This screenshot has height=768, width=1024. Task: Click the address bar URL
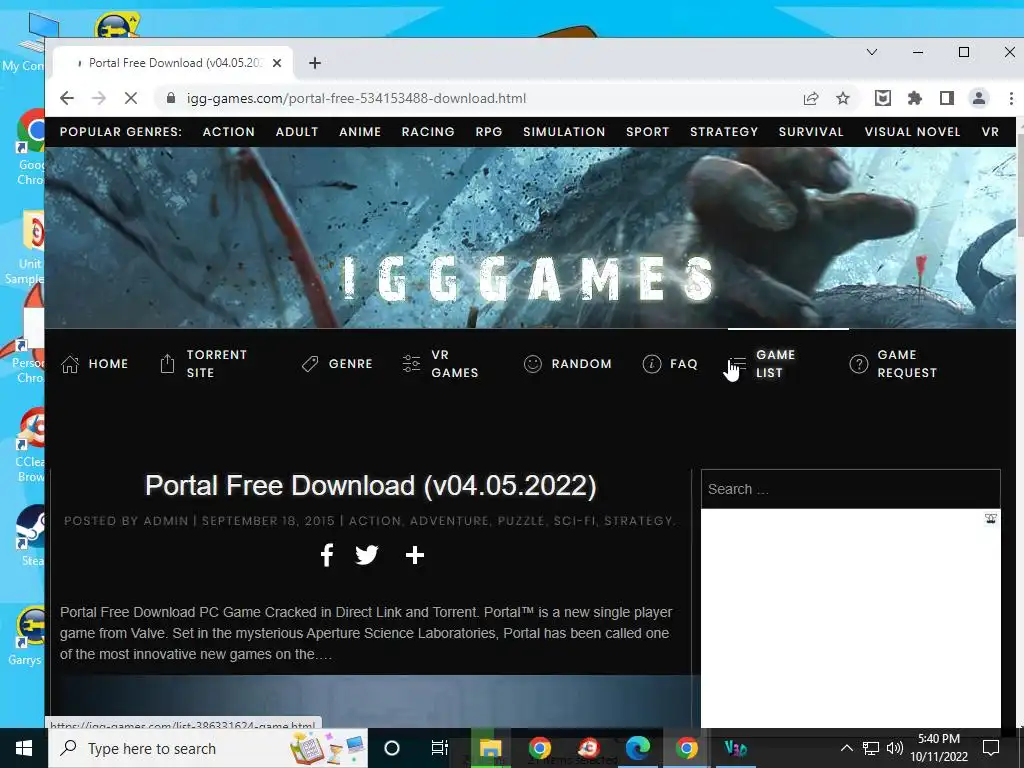(357, 98)
